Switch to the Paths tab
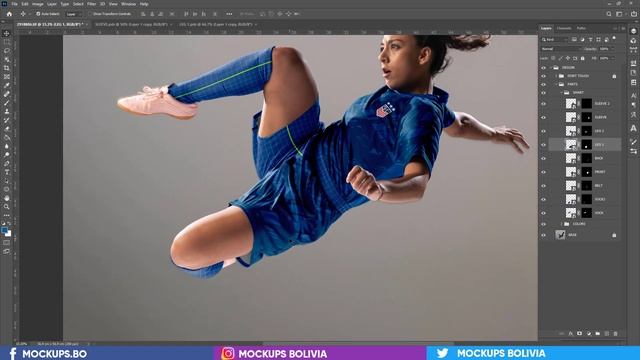 pos(581,28)
